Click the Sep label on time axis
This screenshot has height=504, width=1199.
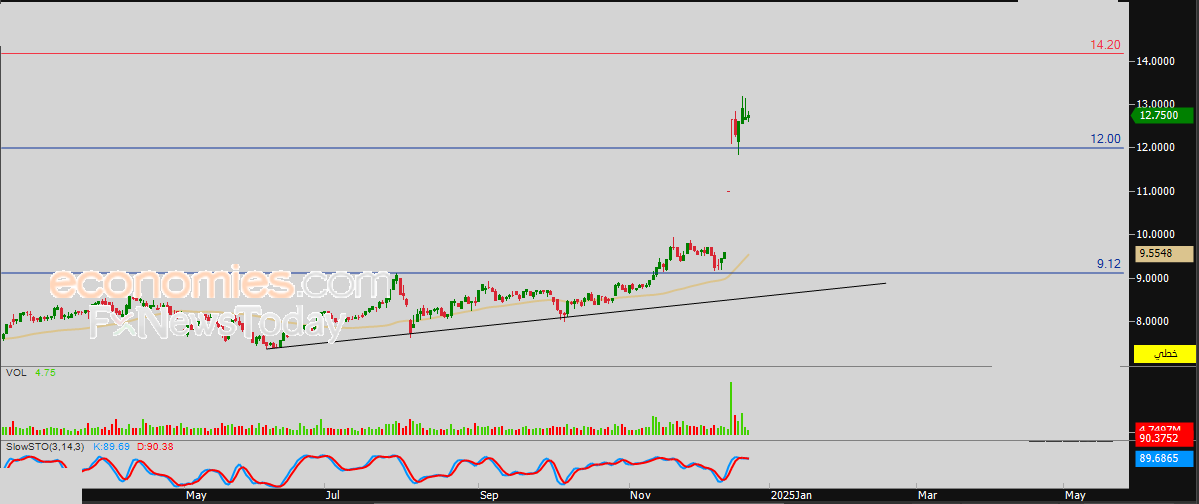point(489,496)
